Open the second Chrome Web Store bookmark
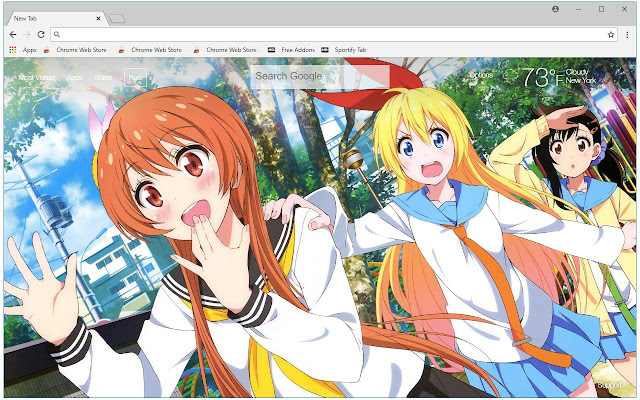Screen dimensions: 640x400 [x=151, y=50]
